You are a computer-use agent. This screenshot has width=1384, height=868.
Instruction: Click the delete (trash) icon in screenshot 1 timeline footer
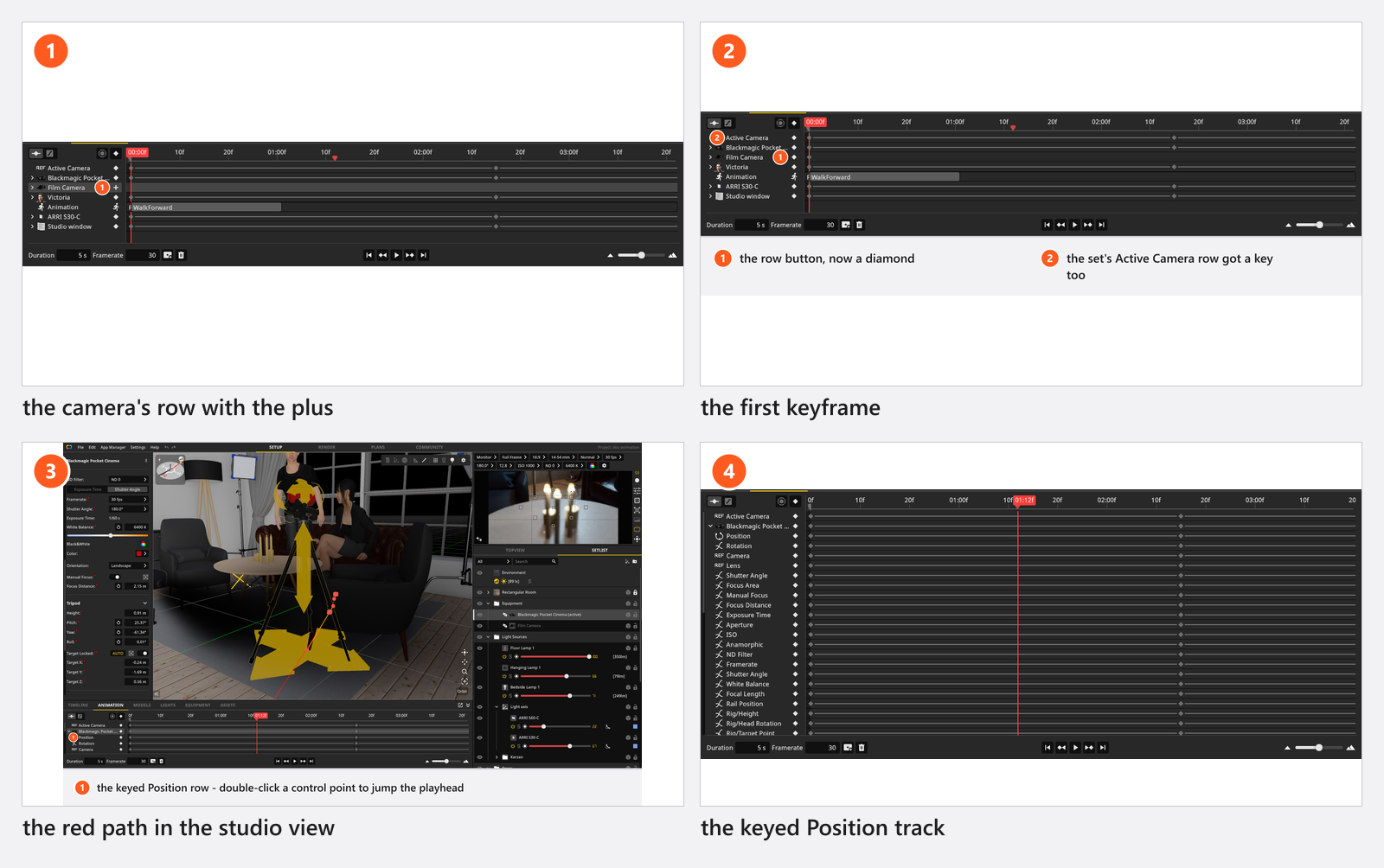coord(181,255)
